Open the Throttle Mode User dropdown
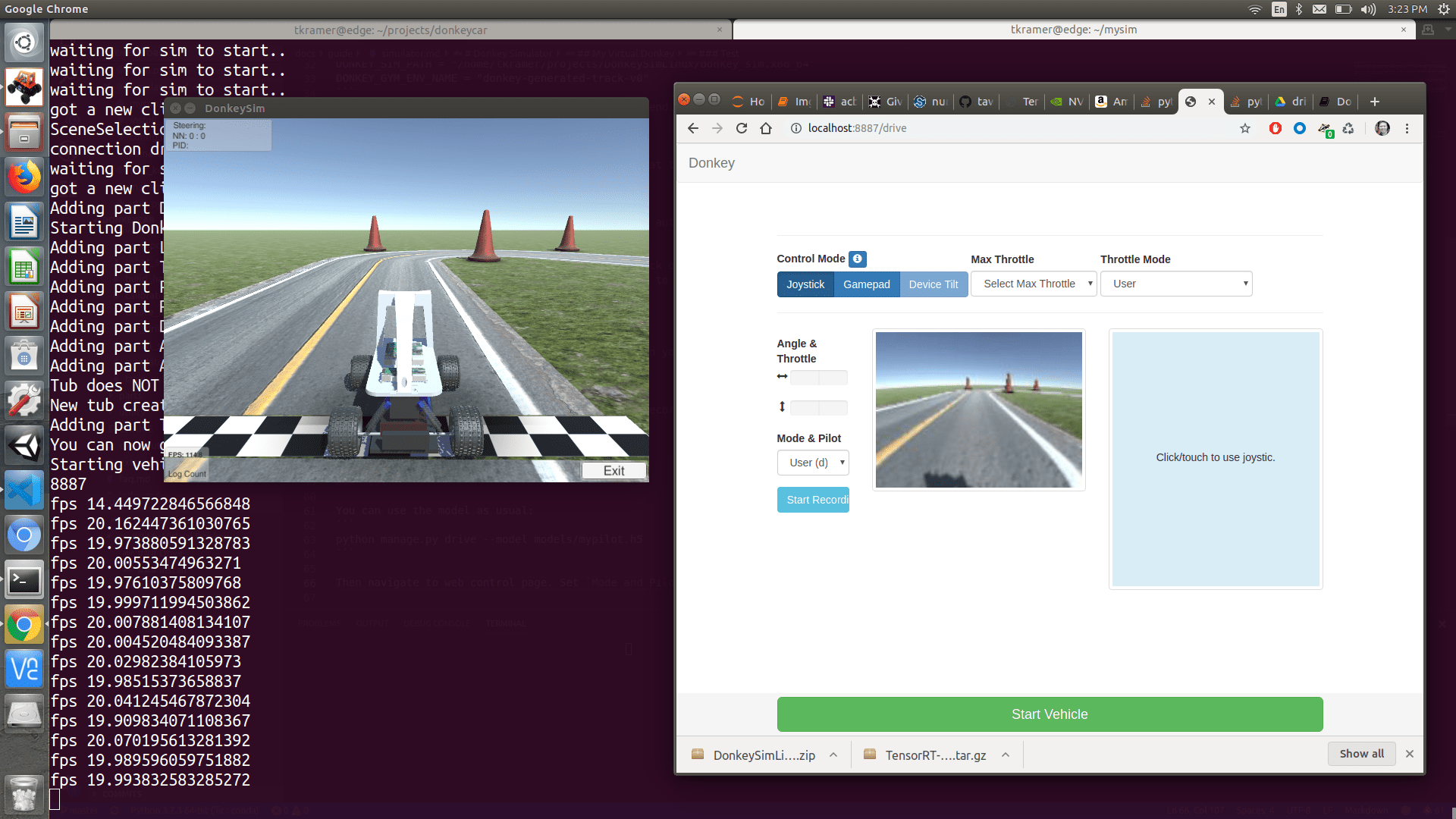 [1177, 284]
